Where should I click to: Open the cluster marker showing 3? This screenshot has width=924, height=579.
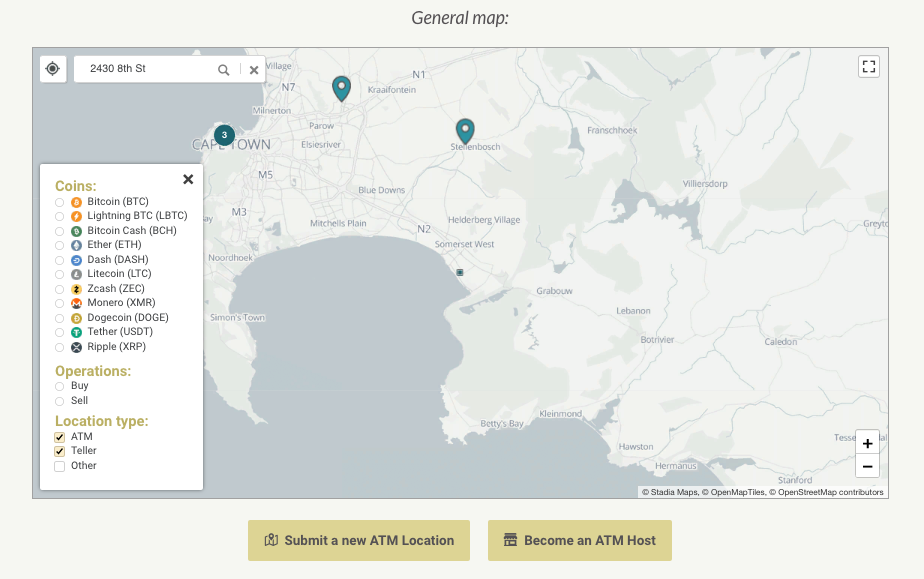pyautogui.click(x=224, y=135)
